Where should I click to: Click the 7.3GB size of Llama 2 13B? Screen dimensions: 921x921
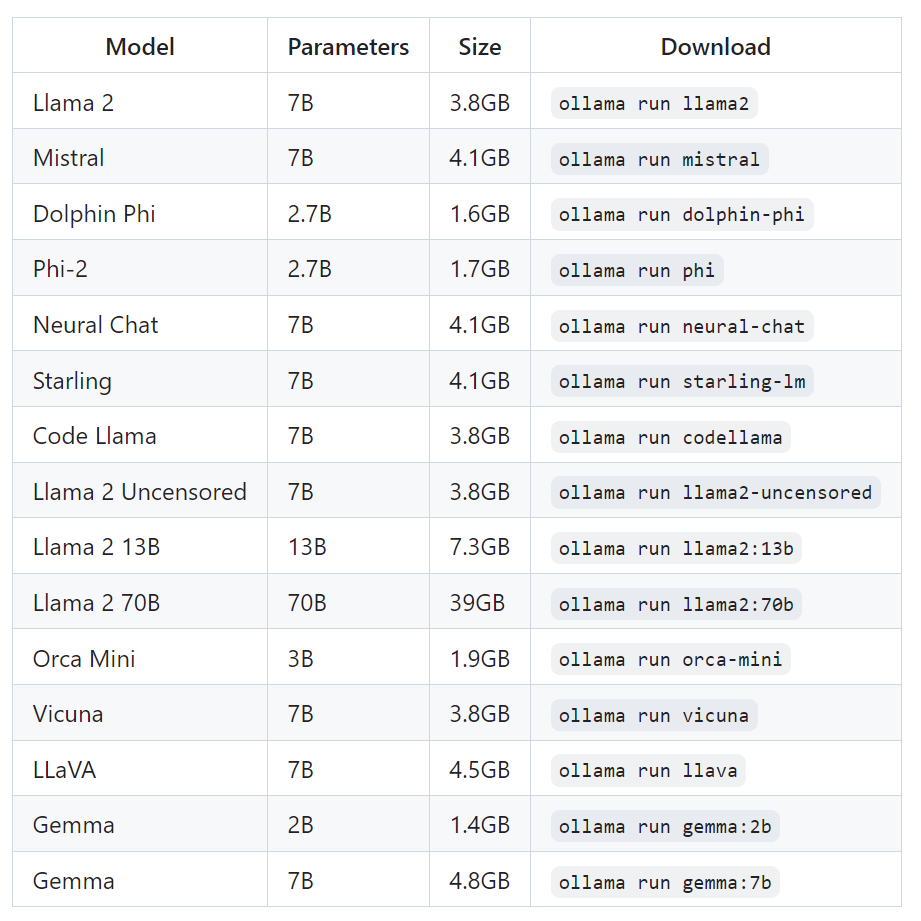coord(480,547)
